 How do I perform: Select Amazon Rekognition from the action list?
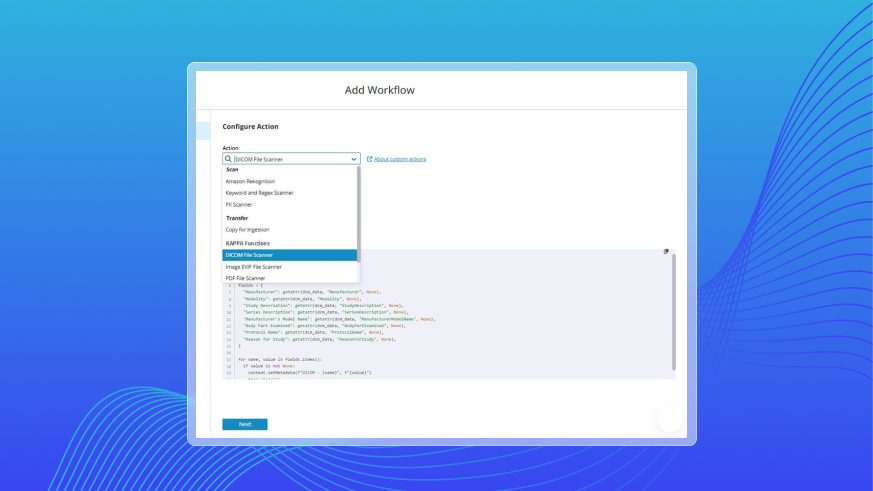(250, 181)
